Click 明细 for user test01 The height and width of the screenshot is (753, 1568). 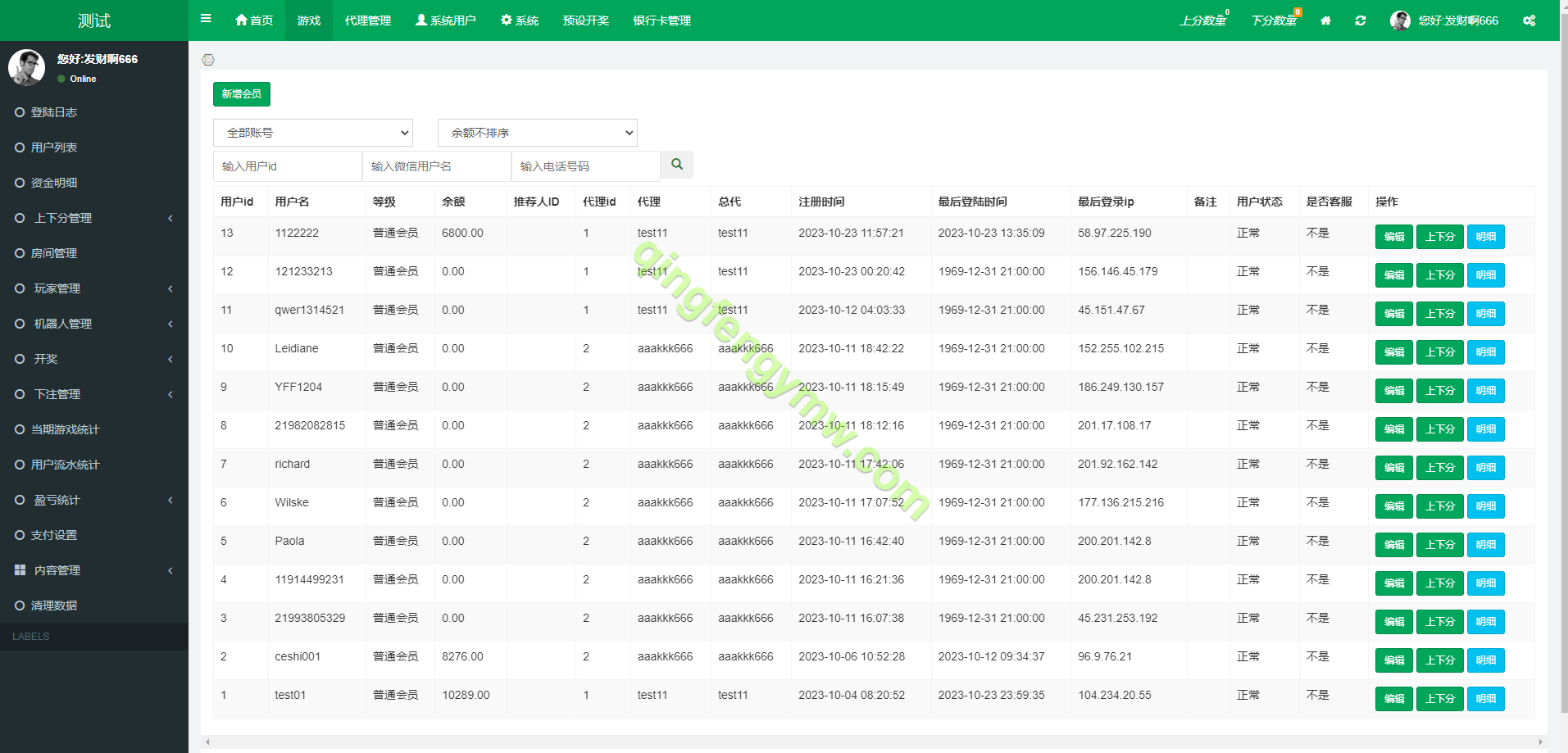[x=1485, y=699]
